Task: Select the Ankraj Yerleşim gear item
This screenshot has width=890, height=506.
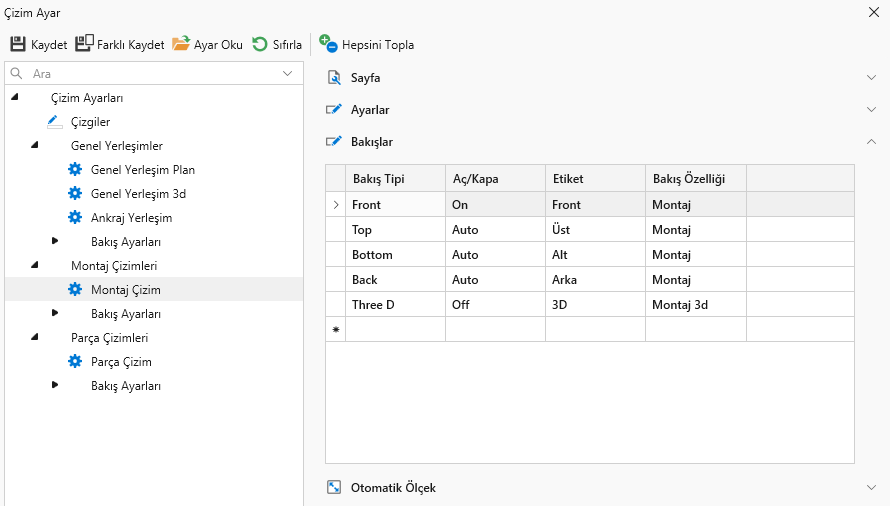Action: 75,218
